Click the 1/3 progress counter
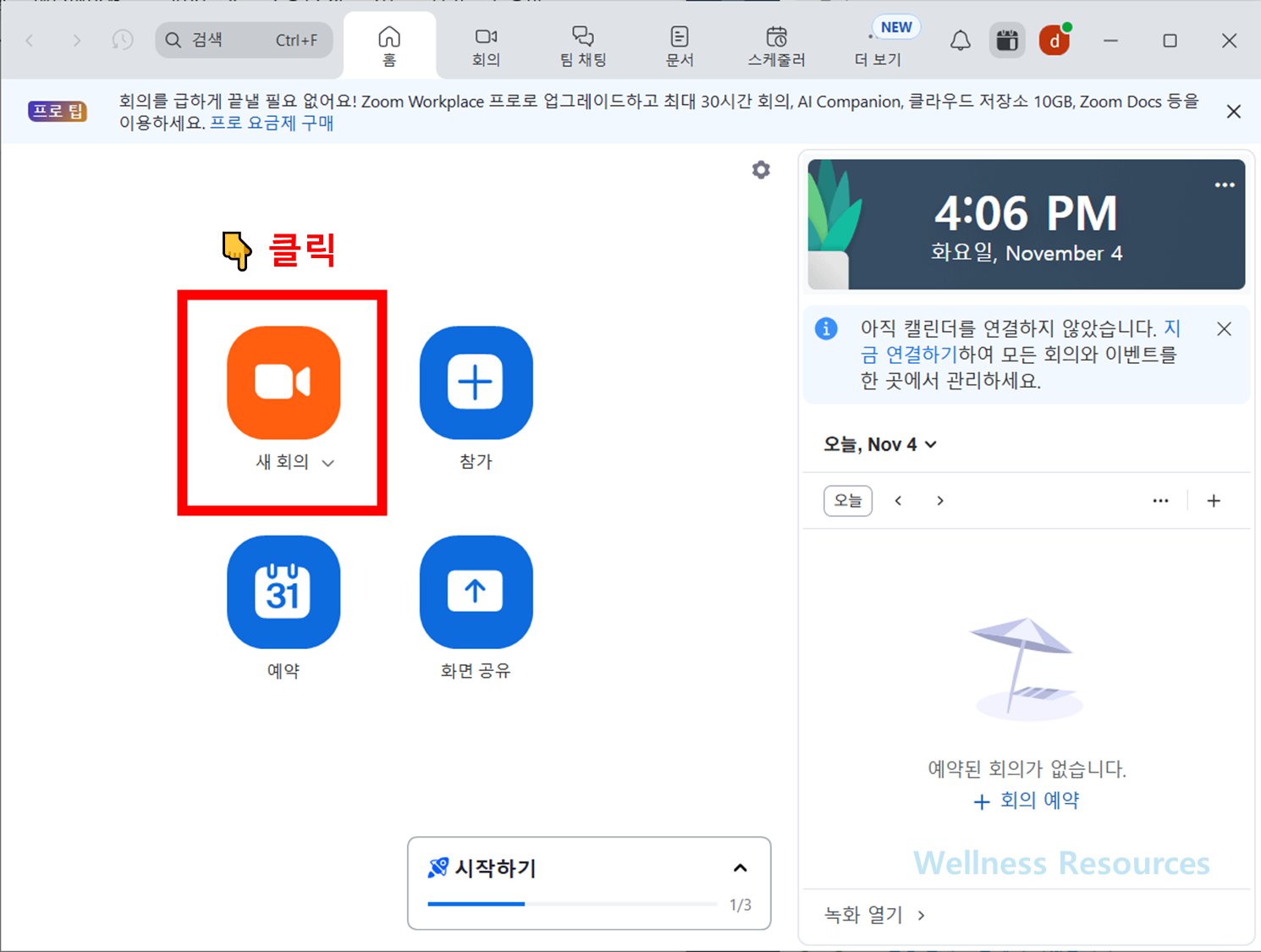 click(741, 905)
